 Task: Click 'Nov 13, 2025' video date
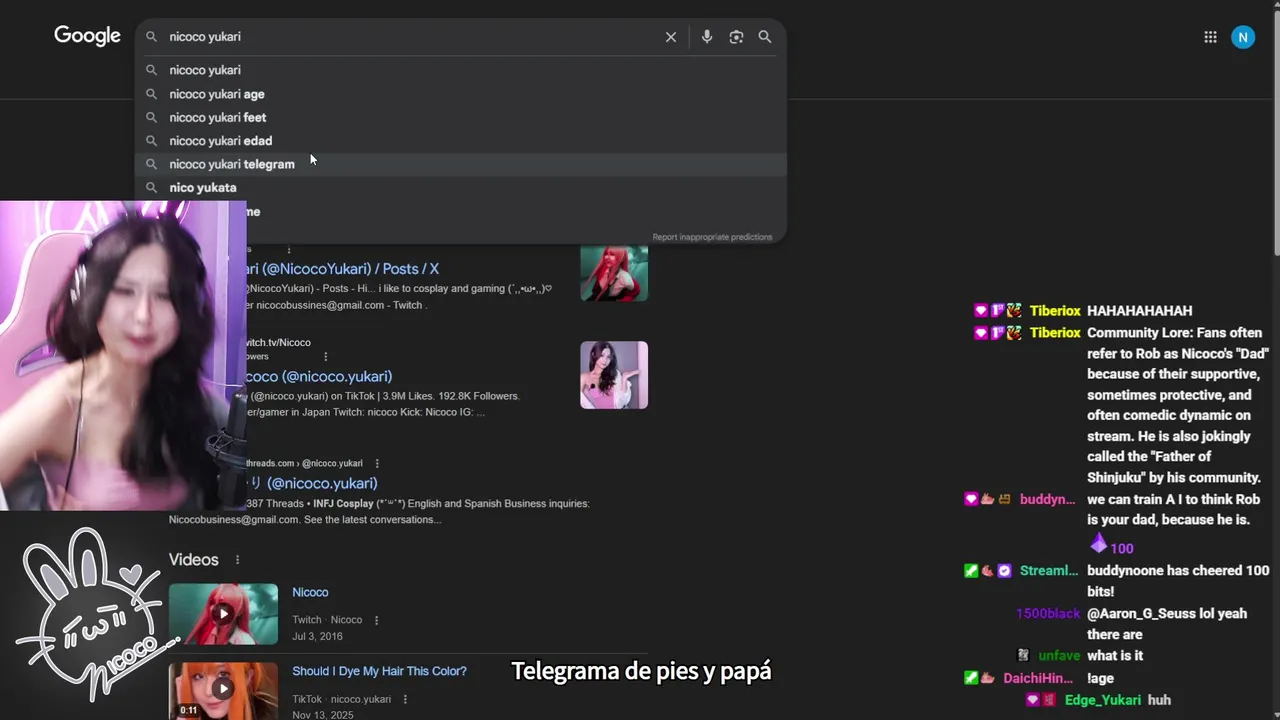(x=322, y=716)
